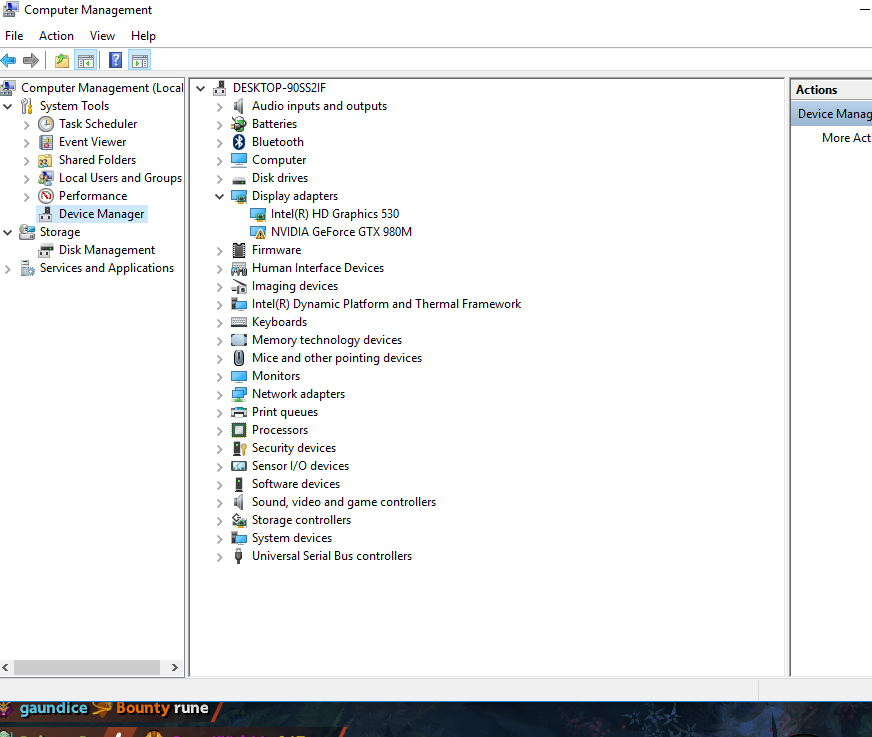Click the Bluetooth category icon
The height and width of the screenshot is (737, 872).
click(x=239, y=142)
